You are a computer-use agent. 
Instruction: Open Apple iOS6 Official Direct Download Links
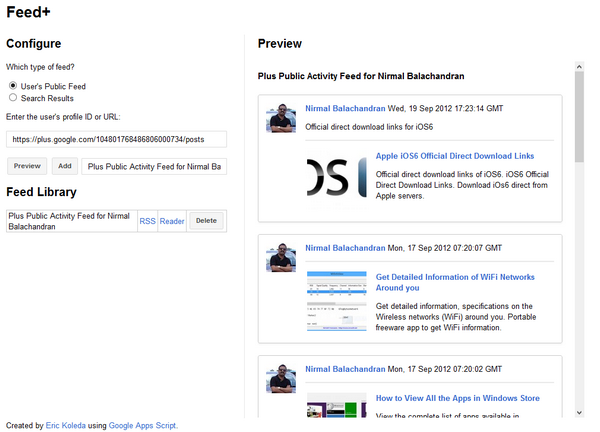click(455, 156)
